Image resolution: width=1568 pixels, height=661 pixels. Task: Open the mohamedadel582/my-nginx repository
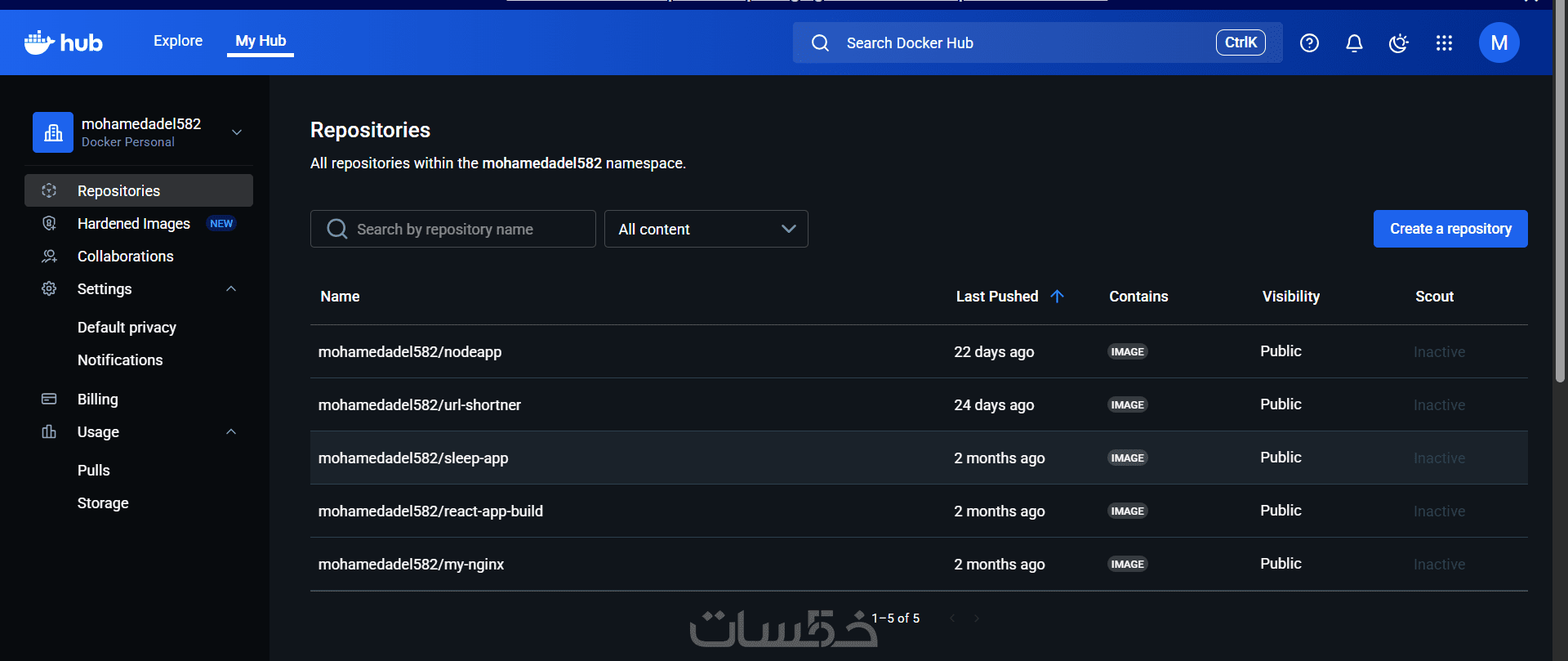(411, 565)
